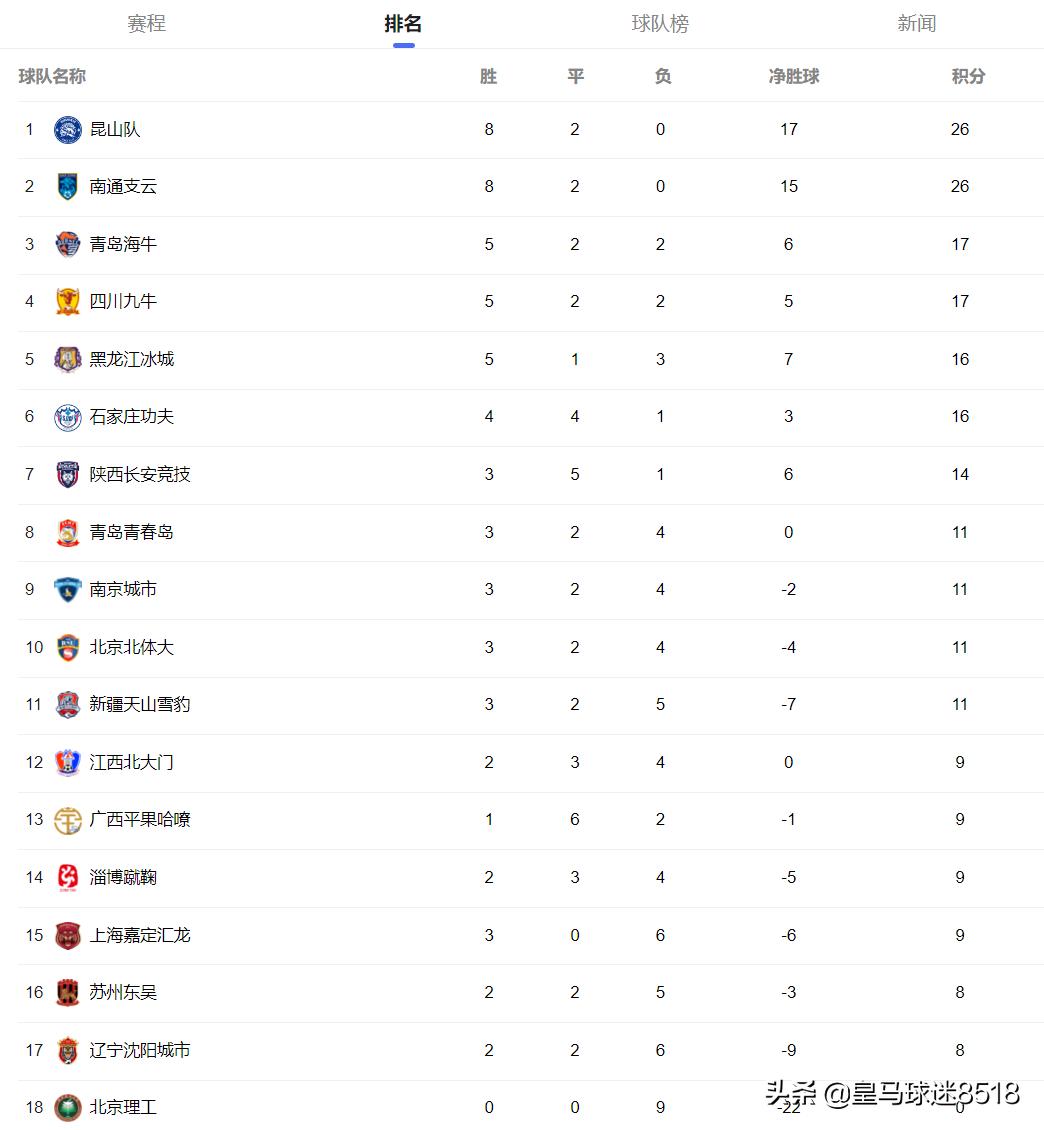
Task: Click the 淄博蹴鞠 red logo
Action: pos(67,878)
